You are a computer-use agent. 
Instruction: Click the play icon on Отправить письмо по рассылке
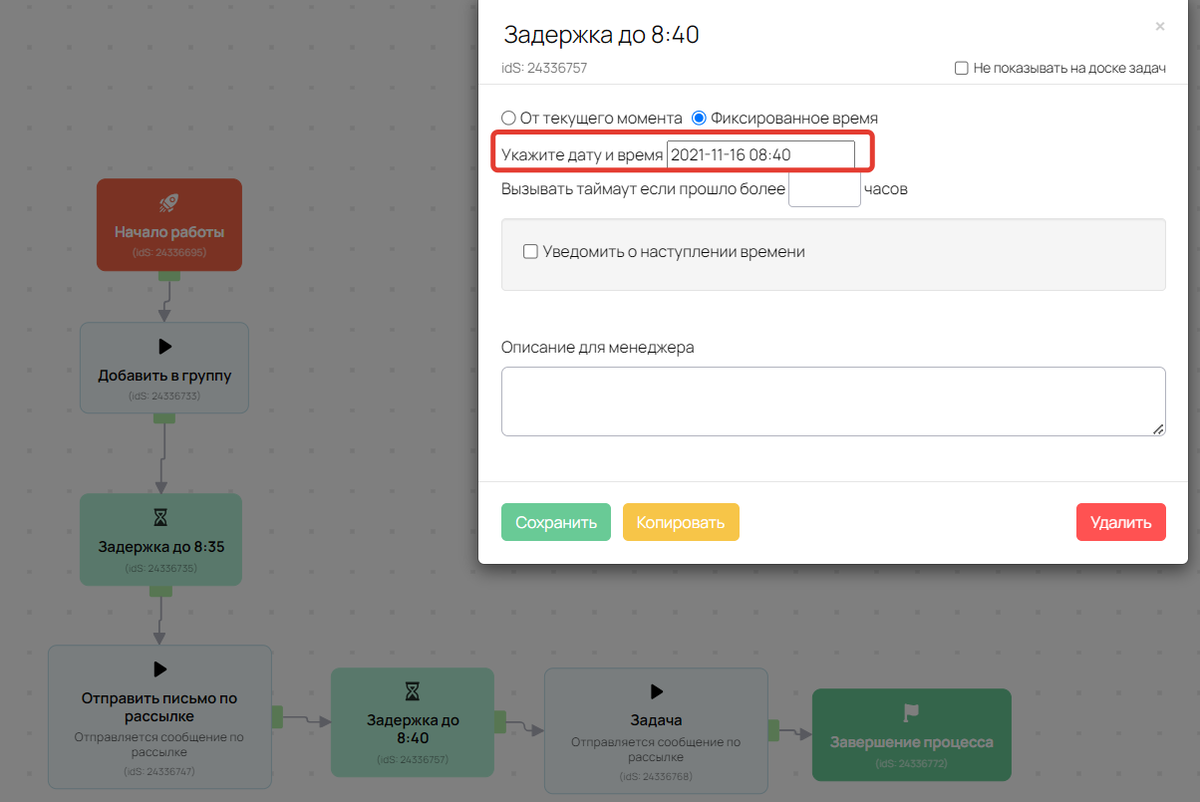click(159, 670)
